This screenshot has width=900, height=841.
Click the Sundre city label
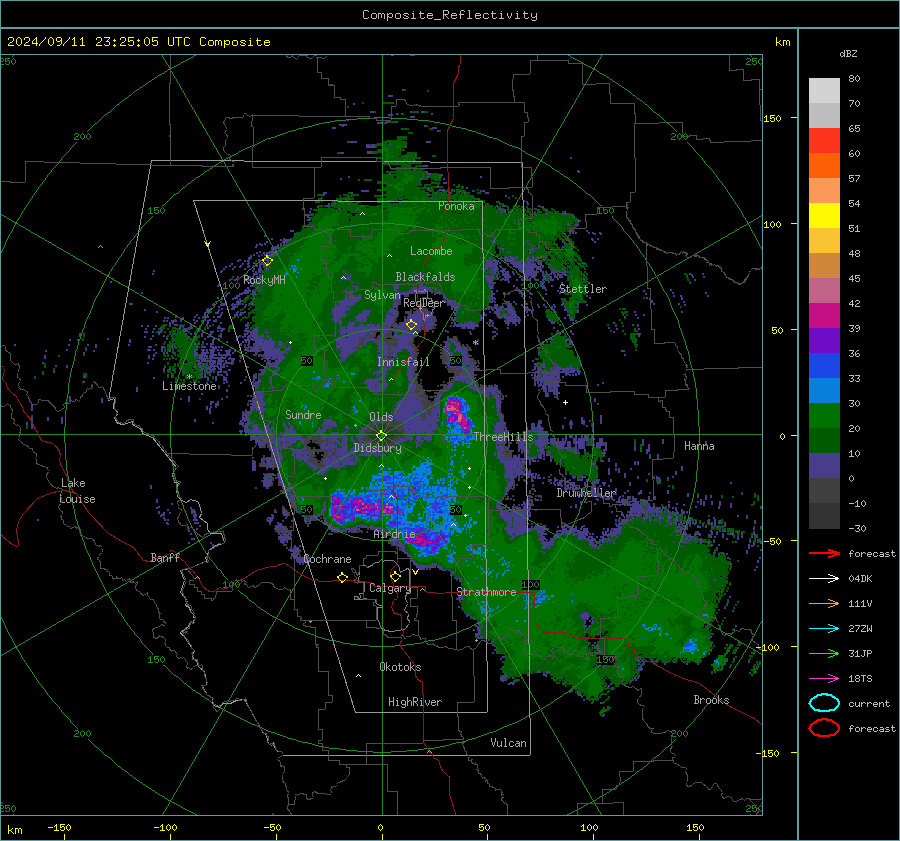303,414
